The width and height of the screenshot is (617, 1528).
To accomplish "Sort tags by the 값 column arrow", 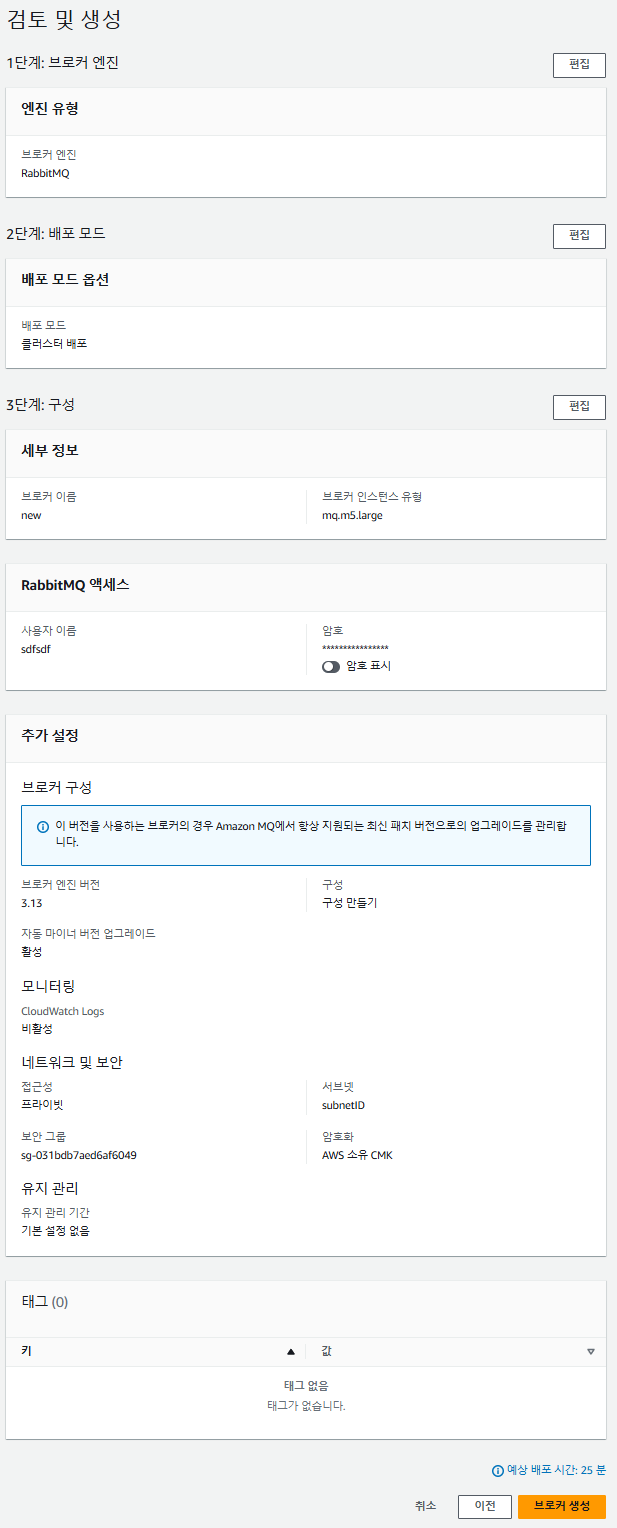I will tap(591, 1351).
